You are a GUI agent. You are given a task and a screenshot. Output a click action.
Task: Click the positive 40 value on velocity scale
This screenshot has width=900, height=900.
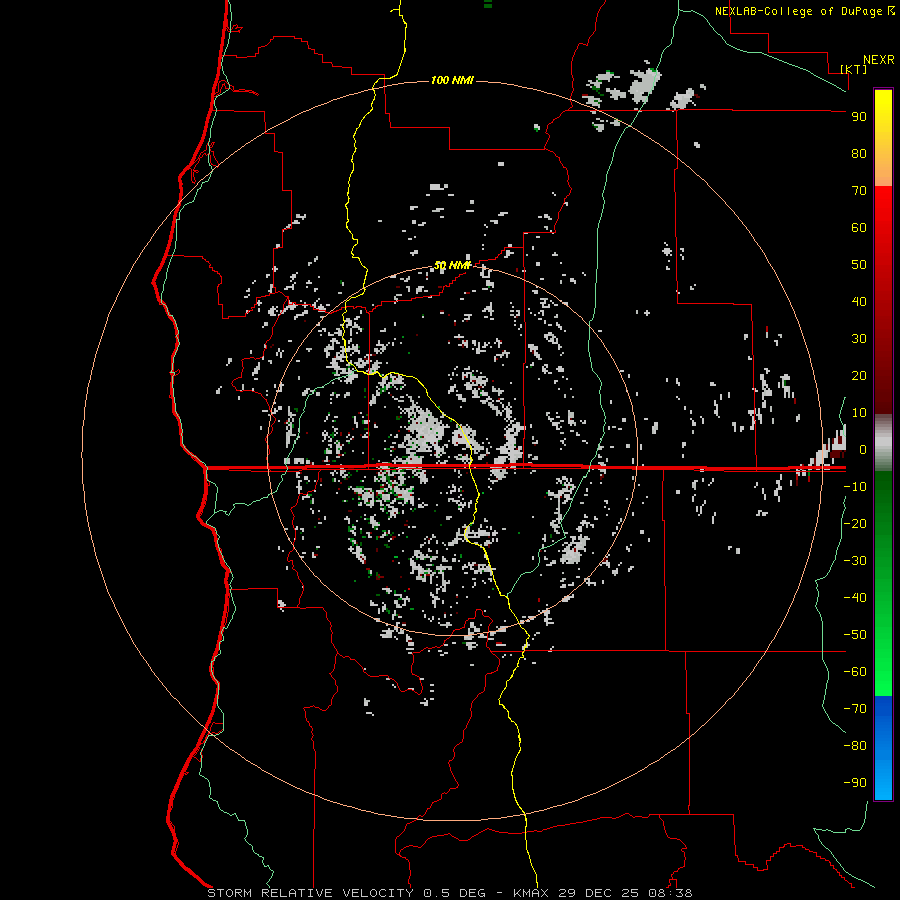pyautogui.click(x=859, y=302)
